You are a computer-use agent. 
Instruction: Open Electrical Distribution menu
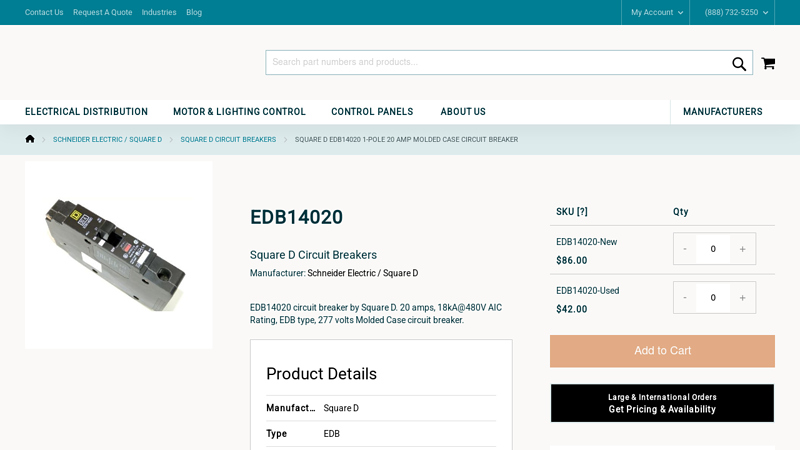pos(86,112)
